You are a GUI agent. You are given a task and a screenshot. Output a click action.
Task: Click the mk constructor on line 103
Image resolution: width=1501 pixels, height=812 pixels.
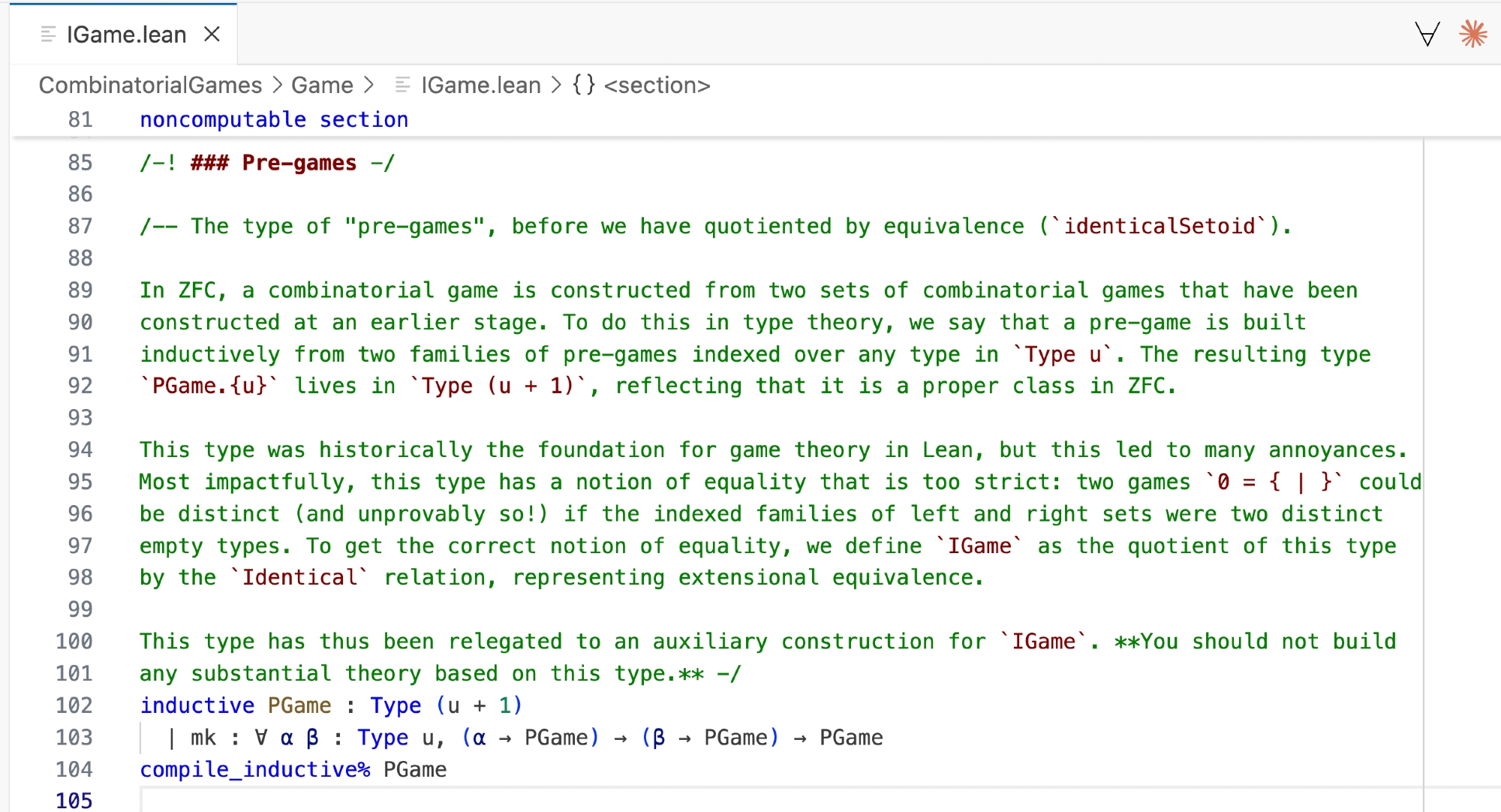[203, 738]
